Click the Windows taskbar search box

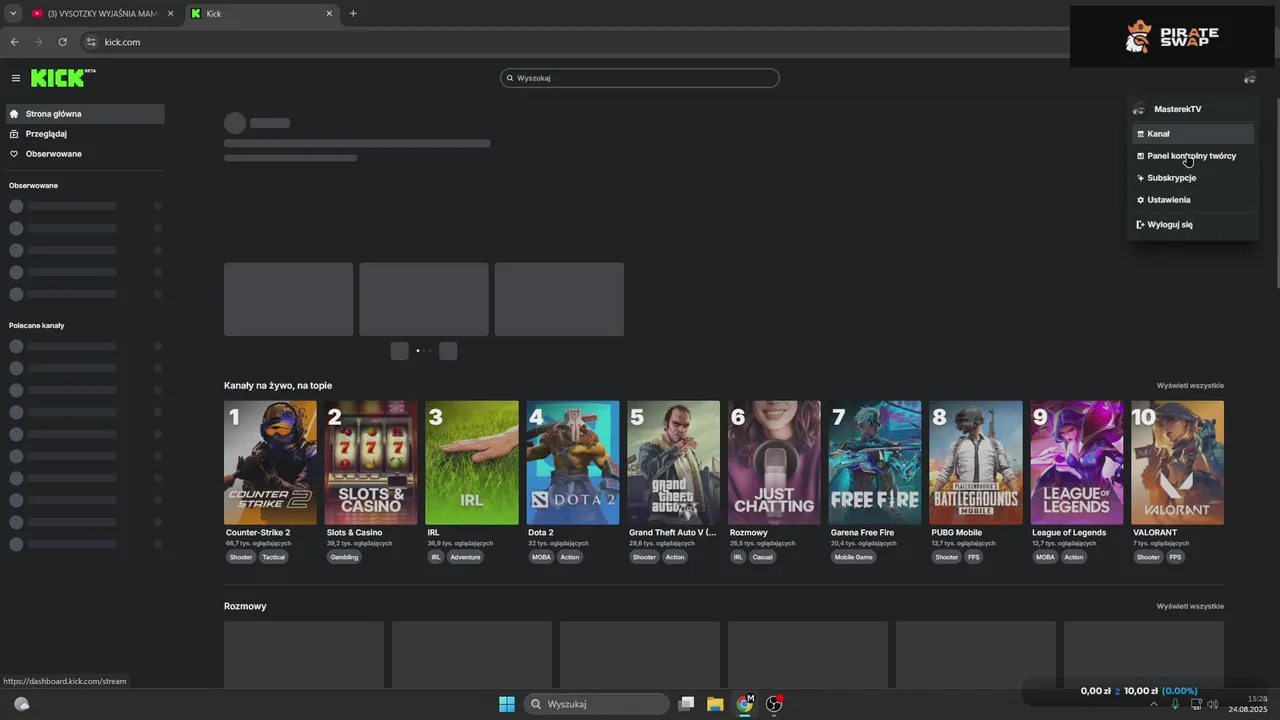597,704
